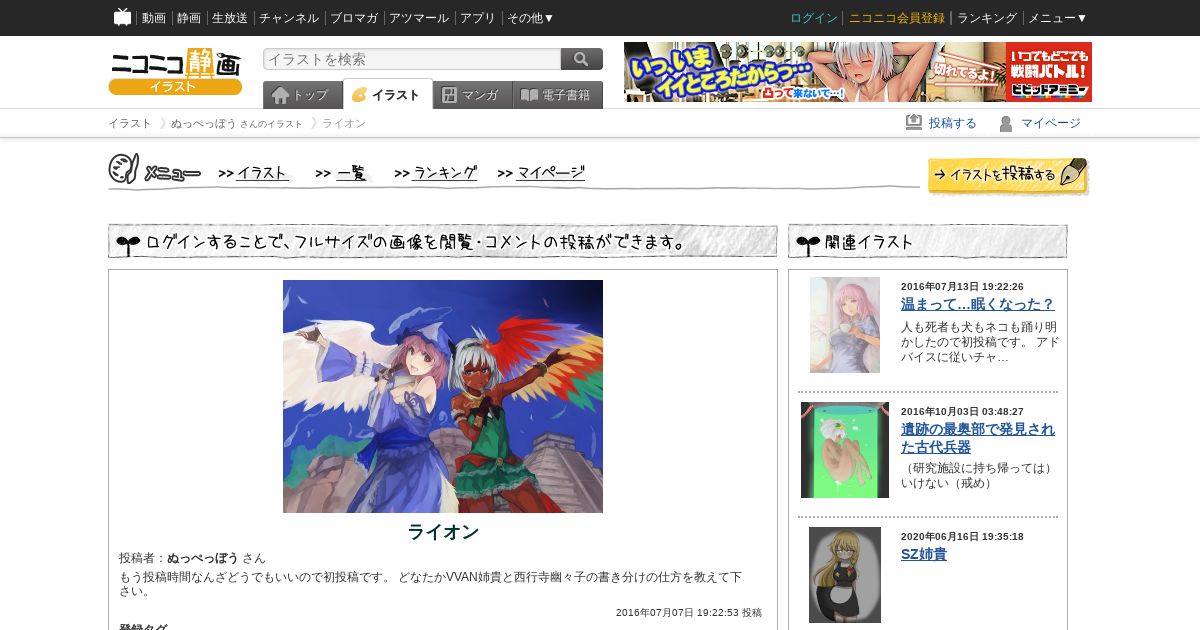Image resolution: width=1200 pixels, height=630 pixels.
Task: Open ブロマガ in top bar
Action: (x=354, y=18)
